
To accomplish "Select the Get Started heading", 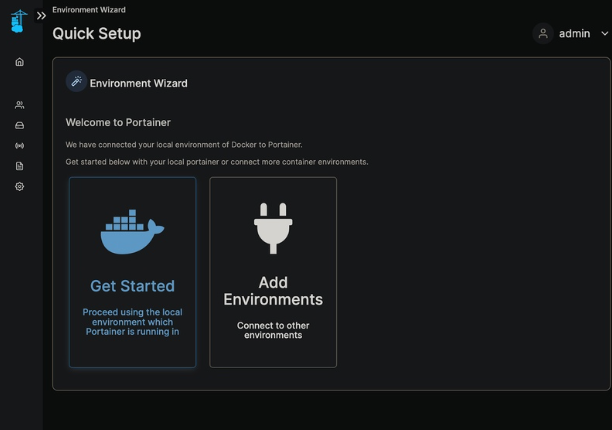I will 132,286.
